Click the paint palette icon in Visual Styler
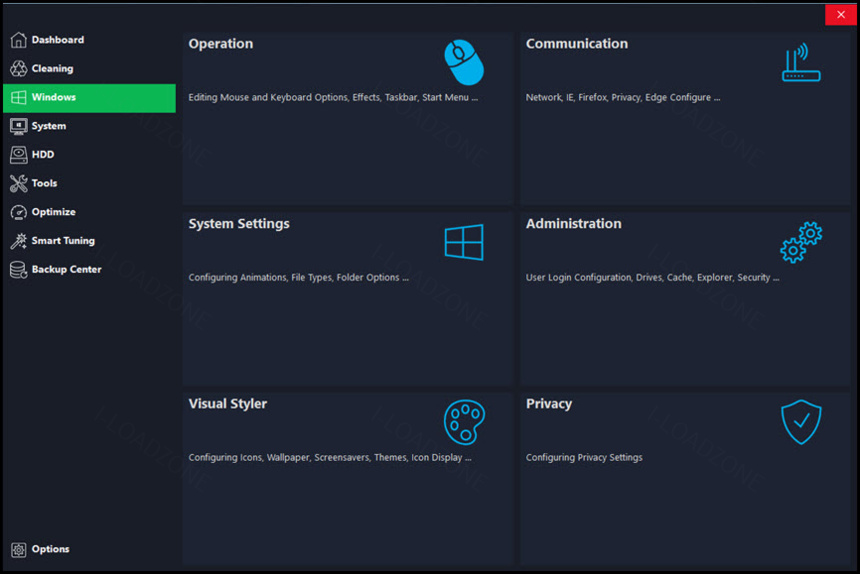 click(464, 422)
